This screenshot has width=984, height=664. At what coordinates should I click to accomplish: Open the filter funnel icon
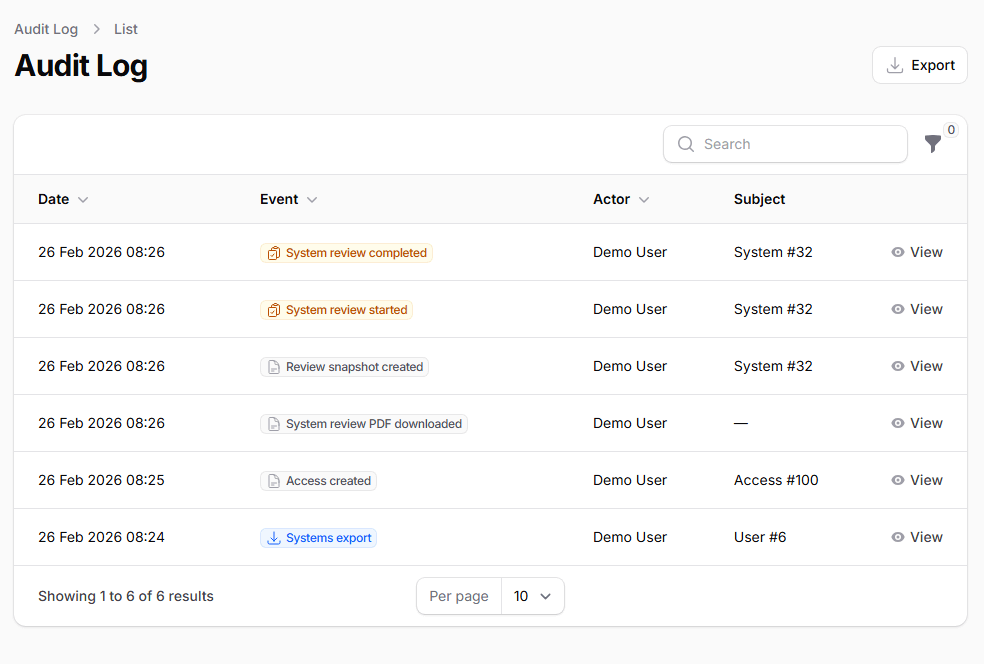click(x=932, y=144)
